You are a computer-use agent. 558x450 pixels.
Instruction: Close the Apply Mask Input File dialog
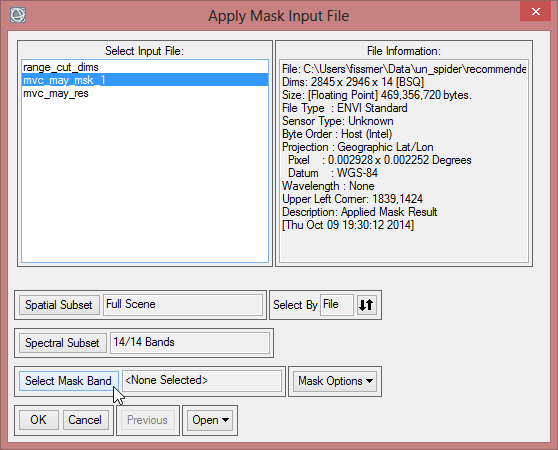tap(536, 11)
